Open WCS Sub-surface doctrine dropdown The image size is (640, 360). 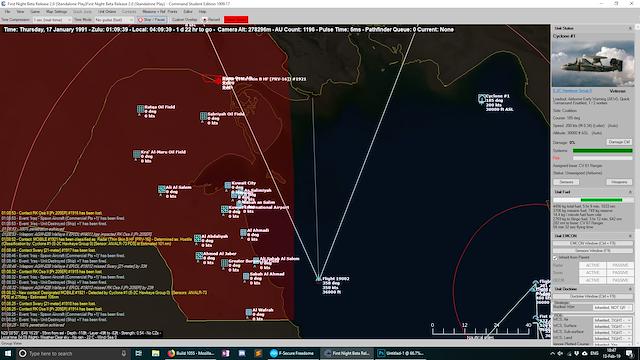(x=612, y=332)
